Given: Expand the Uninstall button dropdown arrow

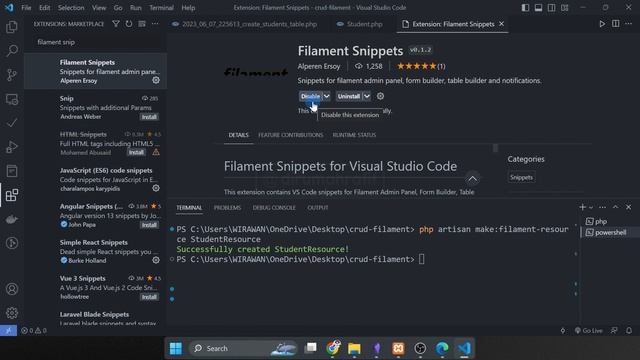Looking at the screenshot, I should pos(367,96).
